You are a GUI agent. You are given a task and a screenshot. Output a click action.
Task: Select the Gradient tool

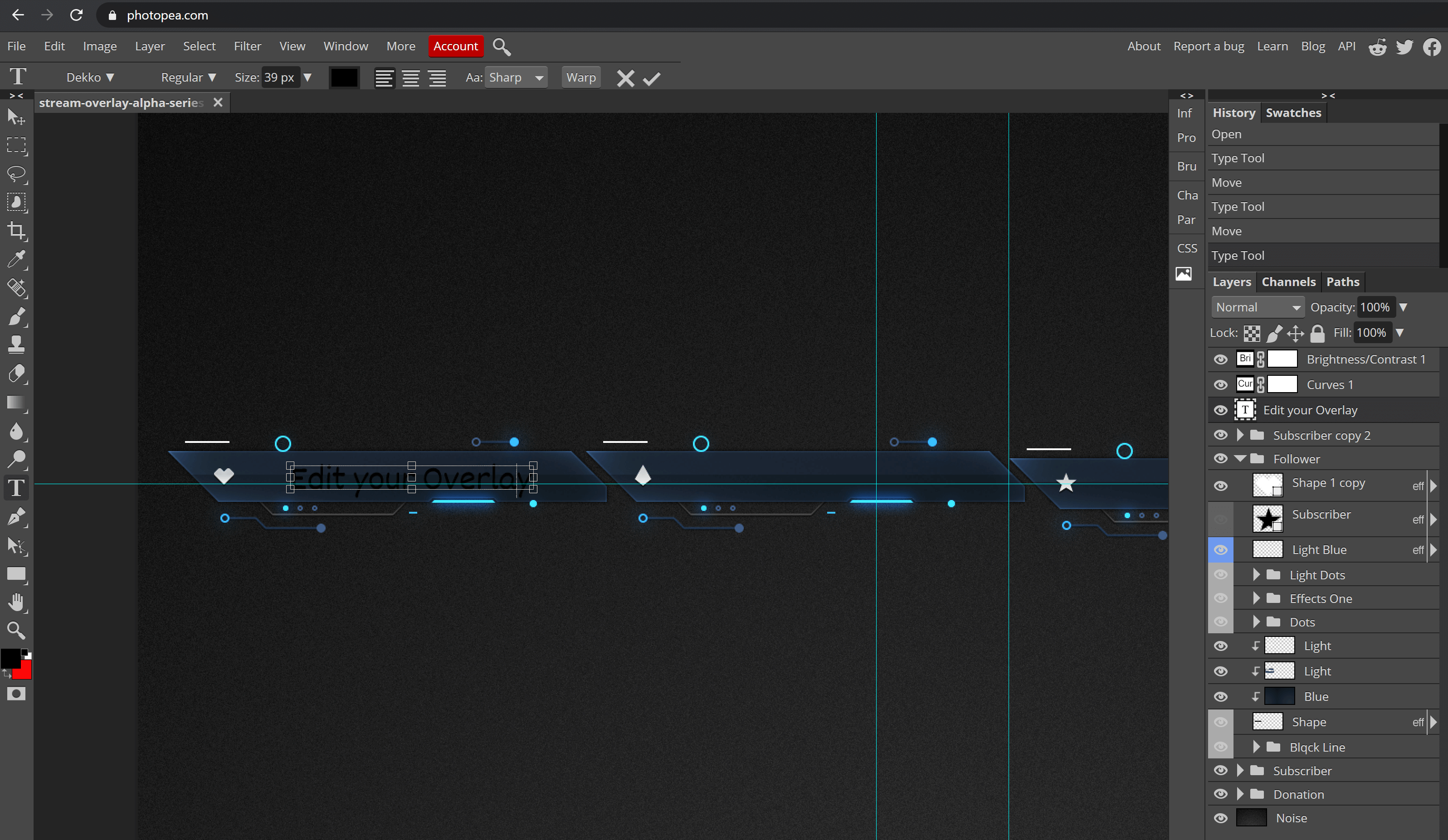(x=16, y=402)
